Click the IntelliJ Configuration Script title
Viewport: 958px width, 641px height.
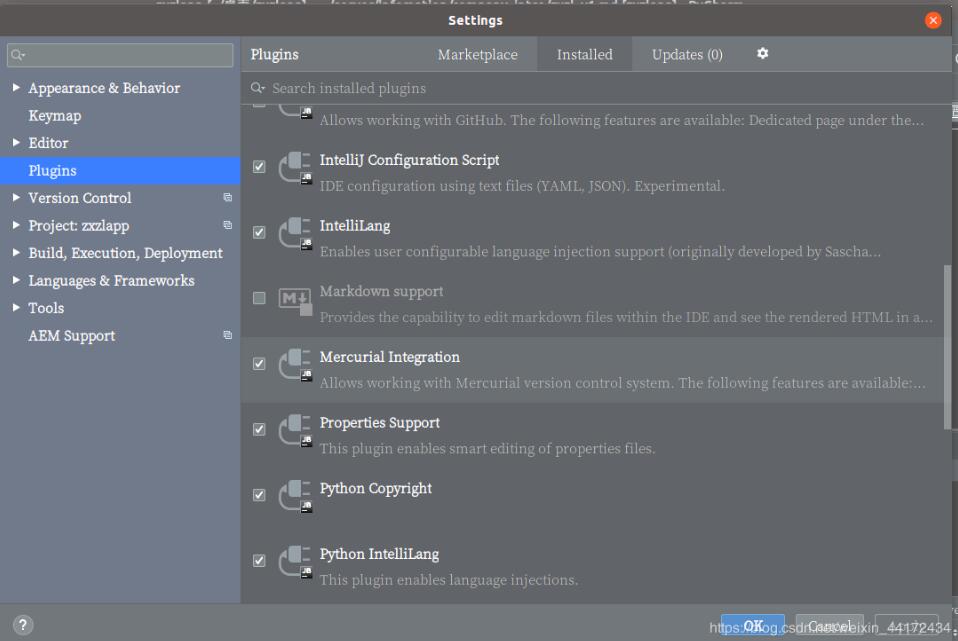coord(409,160)
